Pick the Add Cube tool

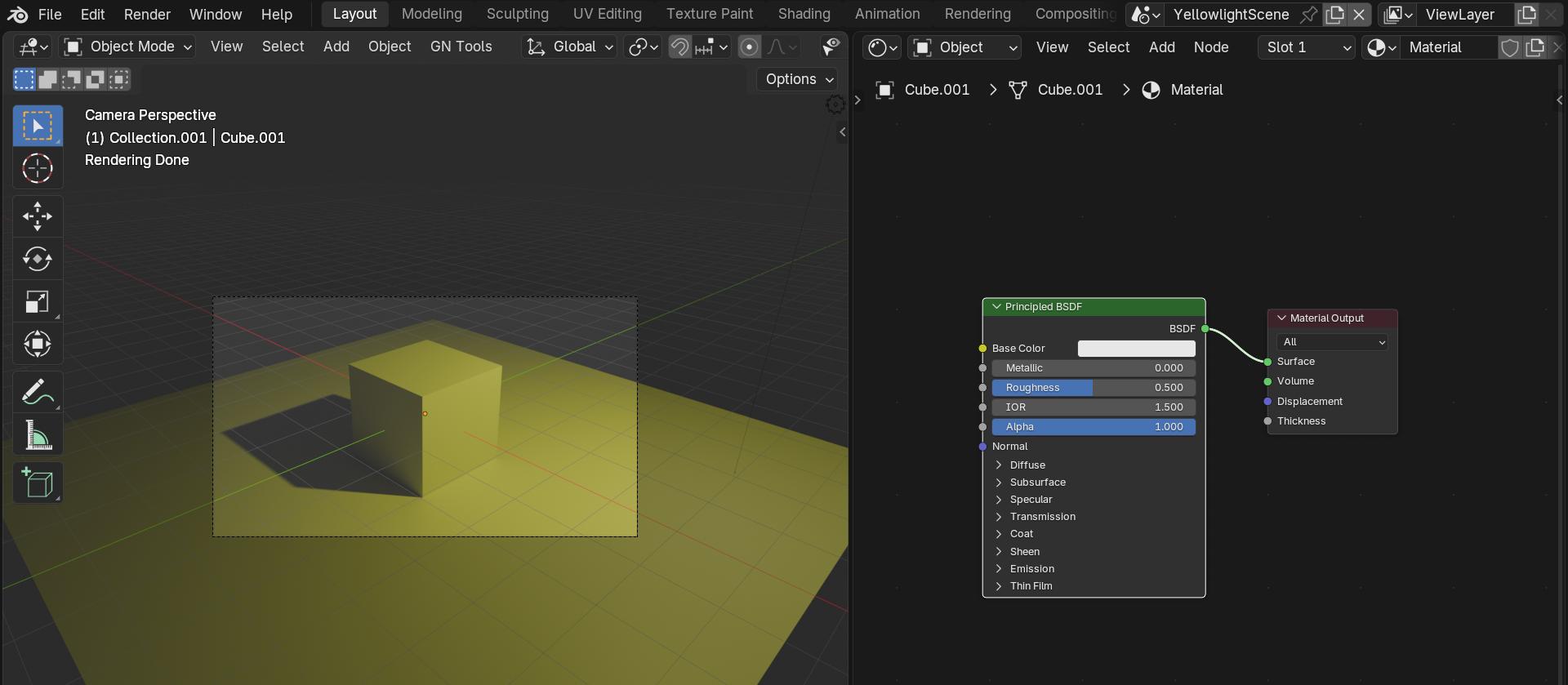(38, 483)
